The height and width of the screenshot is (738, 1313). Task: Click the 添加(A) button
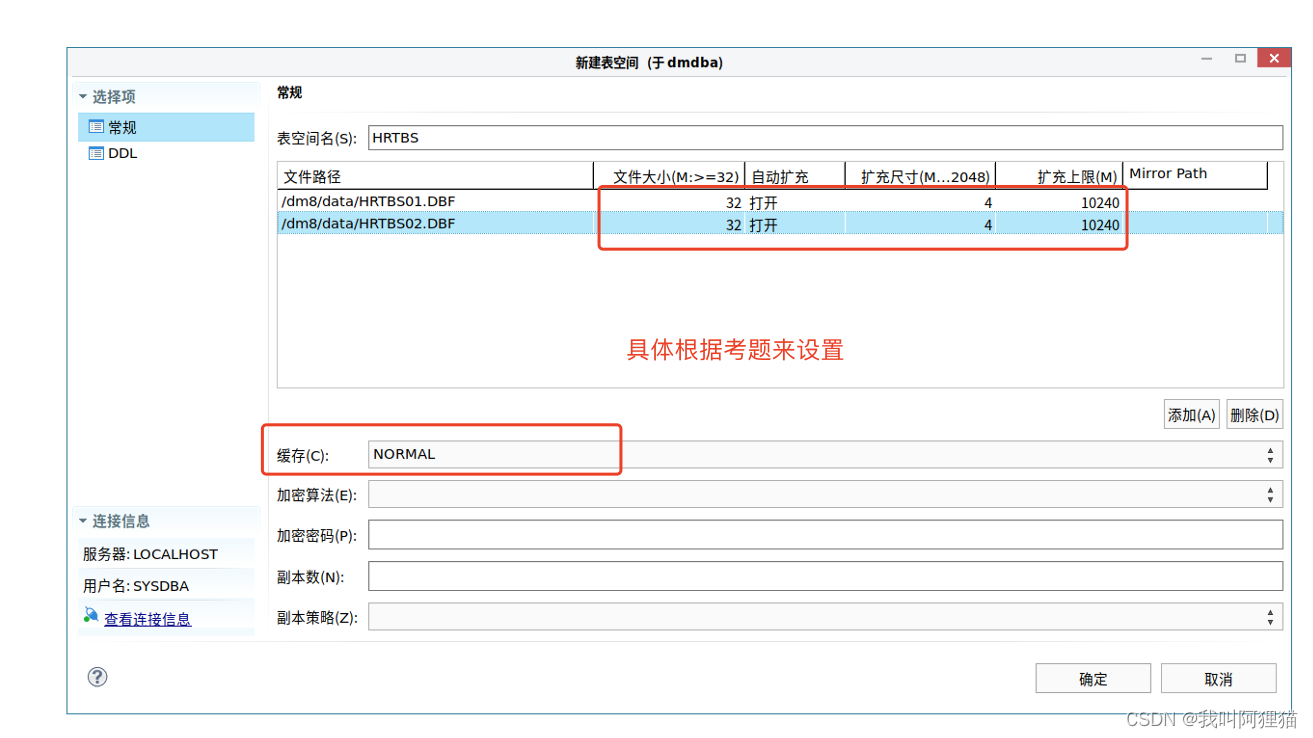[1192, 415]
